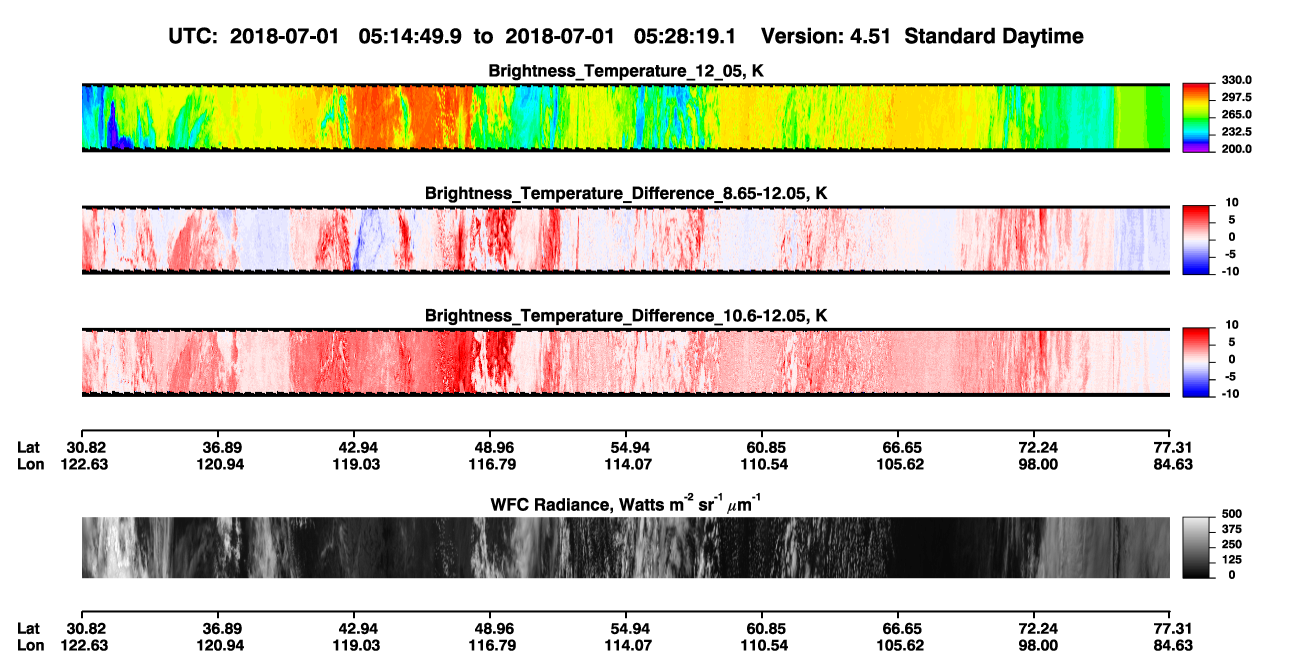Click the WFC radiance grayscale image strip
The height and width of the screenshot is (667, 1300).
click(x=625, y=548)
